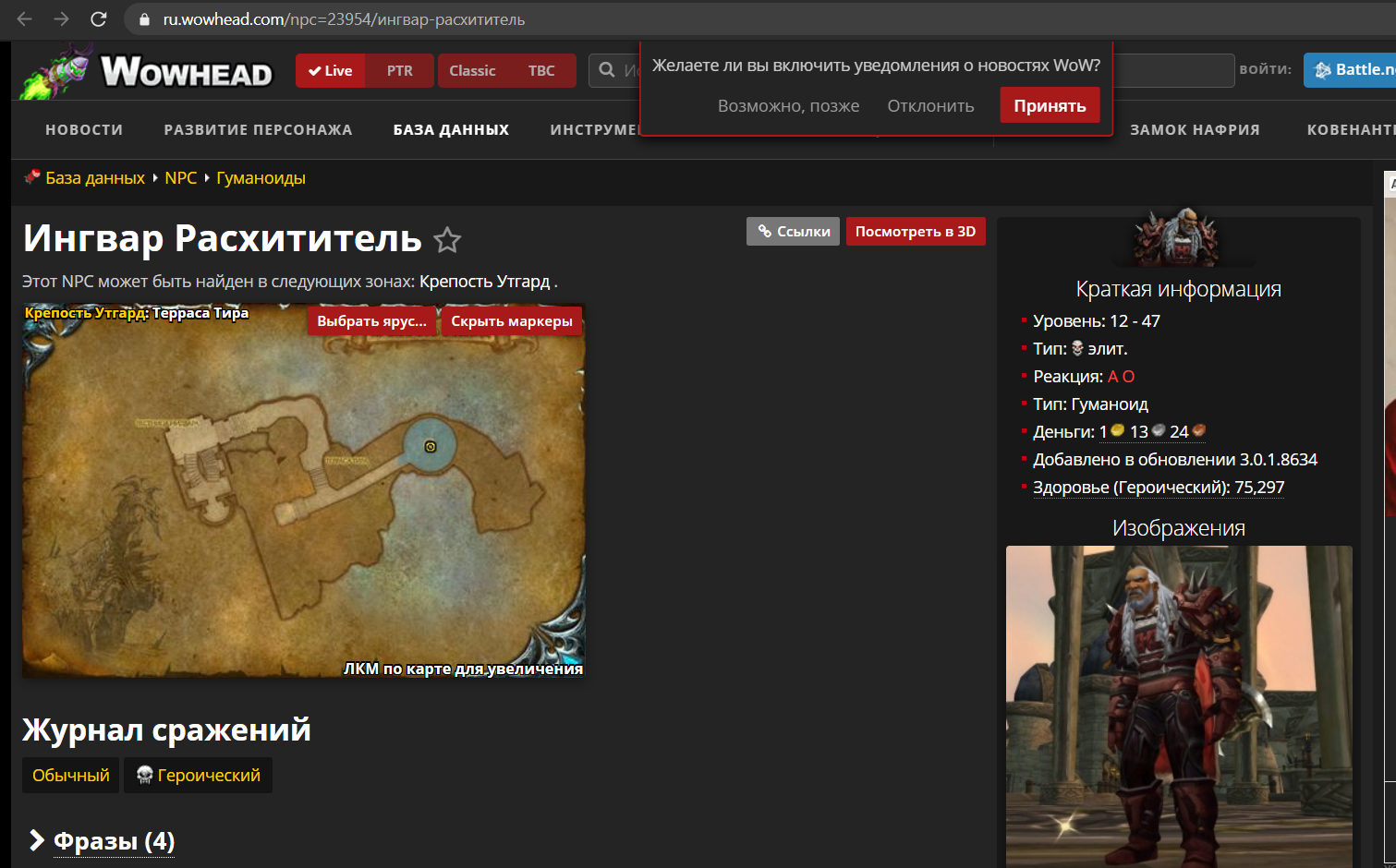Switch to the Classic site version
This screenshot has height=868, width=1396.
(x=472, y=71)
